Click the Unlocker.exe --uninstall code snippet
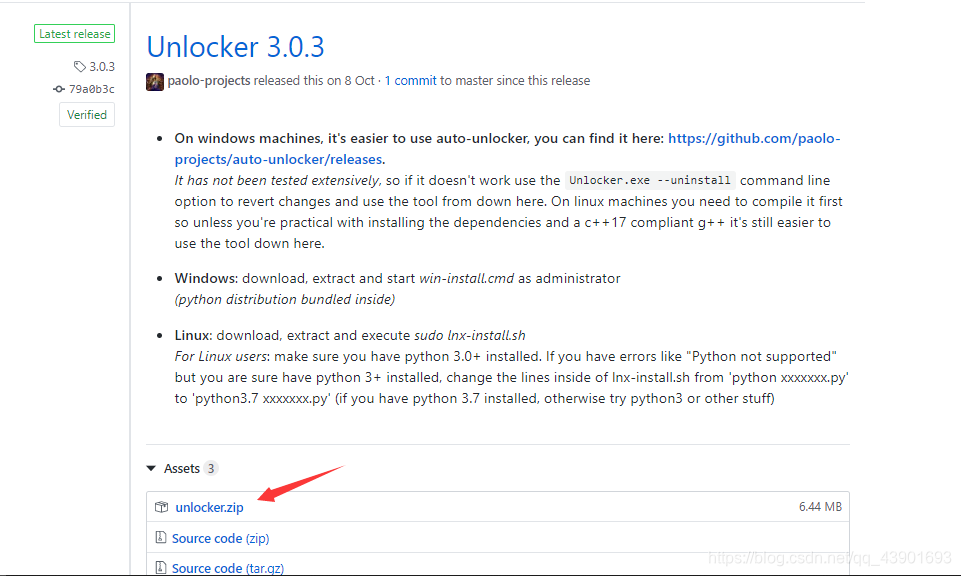This screenshot has width=961, height=576. (650, 180)
